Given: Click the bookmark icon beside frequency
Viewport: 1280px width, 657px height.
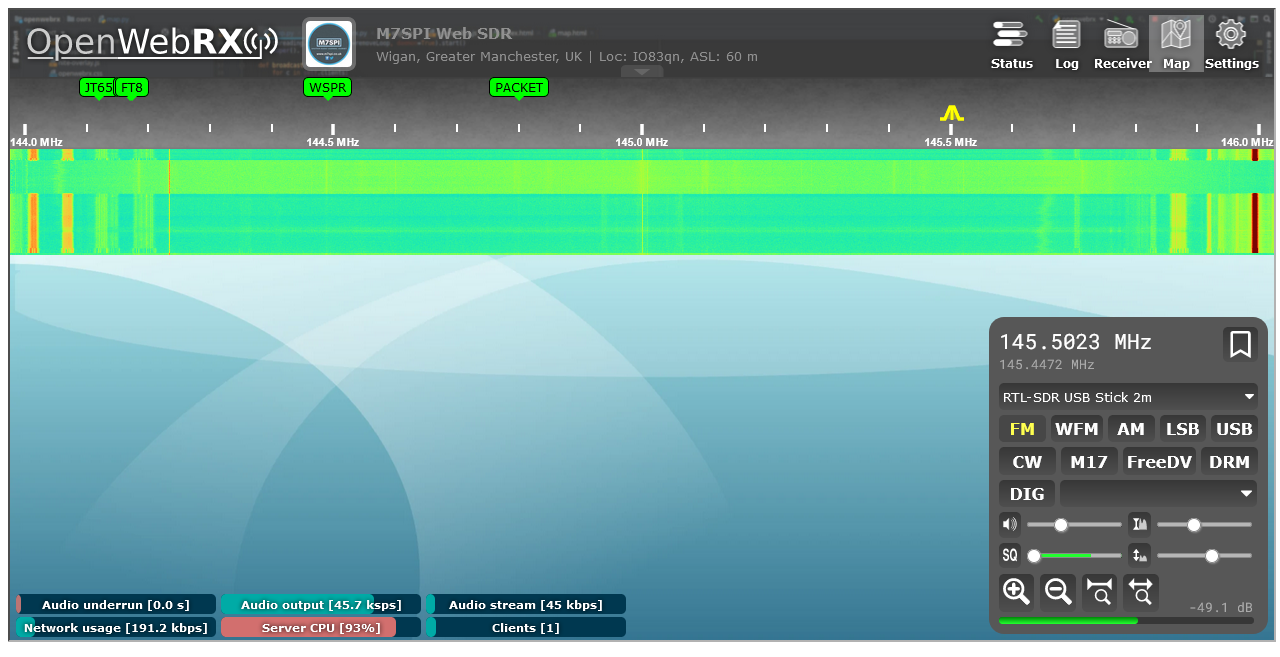Looking at the screenshot, I should pyautogui.click(x=1240, y=344).
